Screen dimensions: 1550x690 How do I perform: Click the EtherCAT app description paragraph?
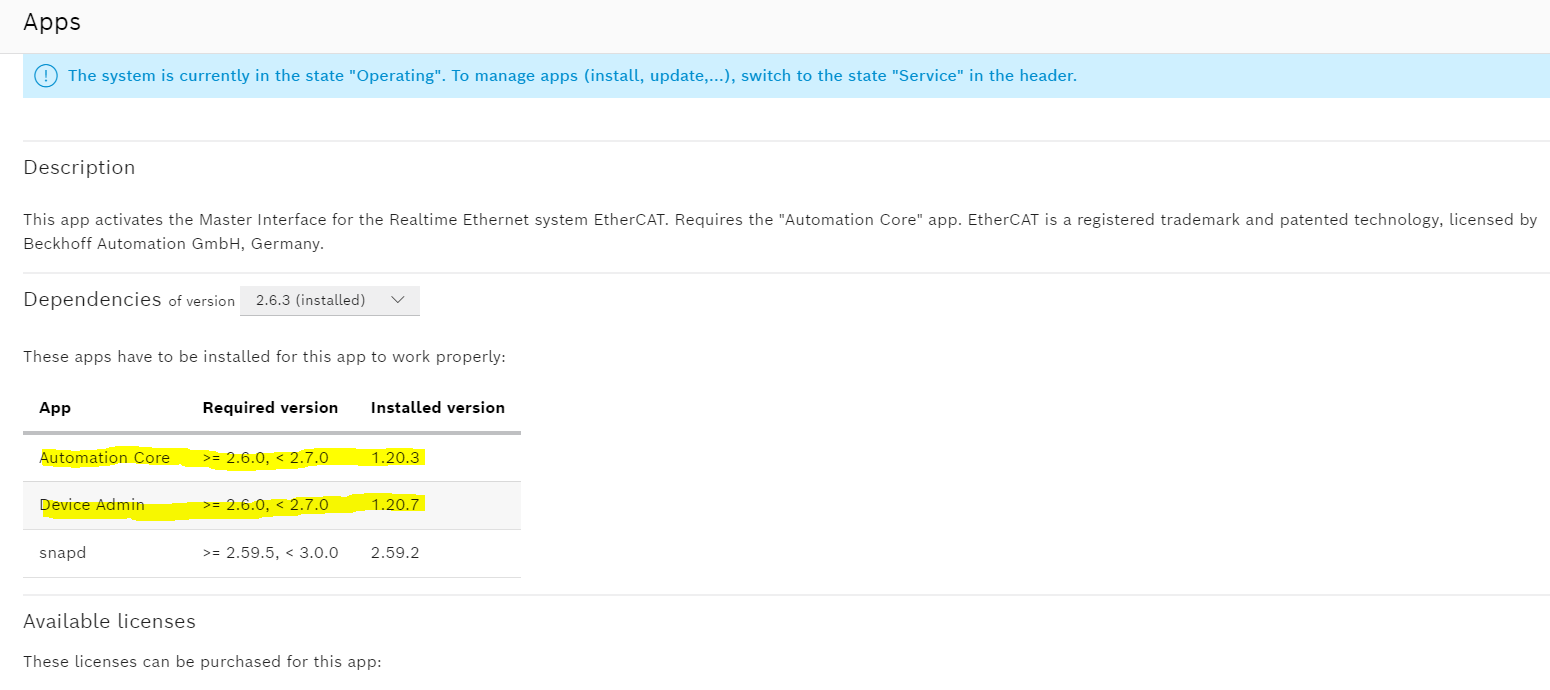tap(780, 231)
